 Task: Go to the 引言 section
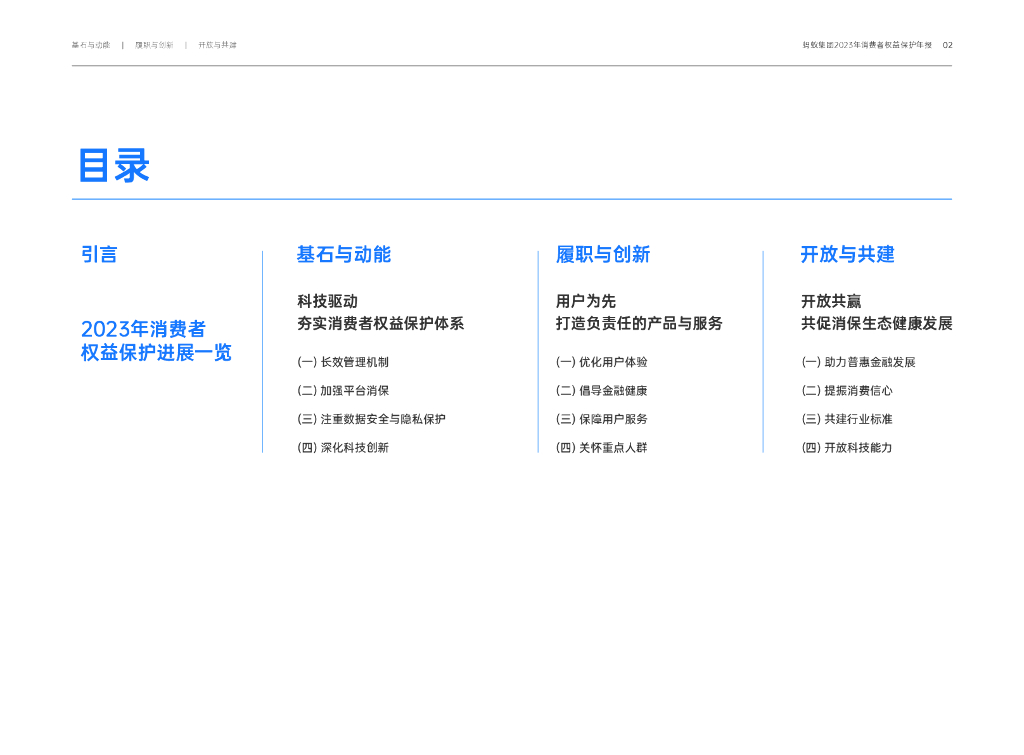(99, 254)
